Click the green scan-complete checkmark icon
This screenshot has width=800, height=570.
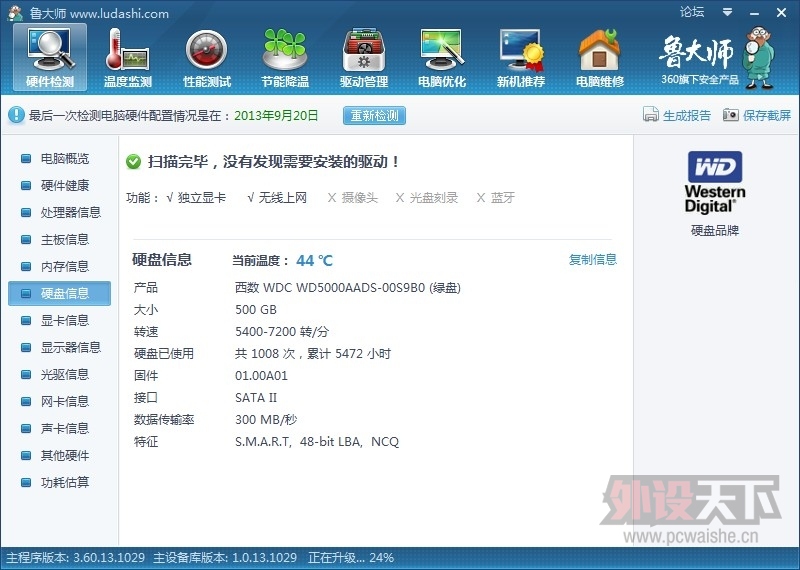pos(134,162)
